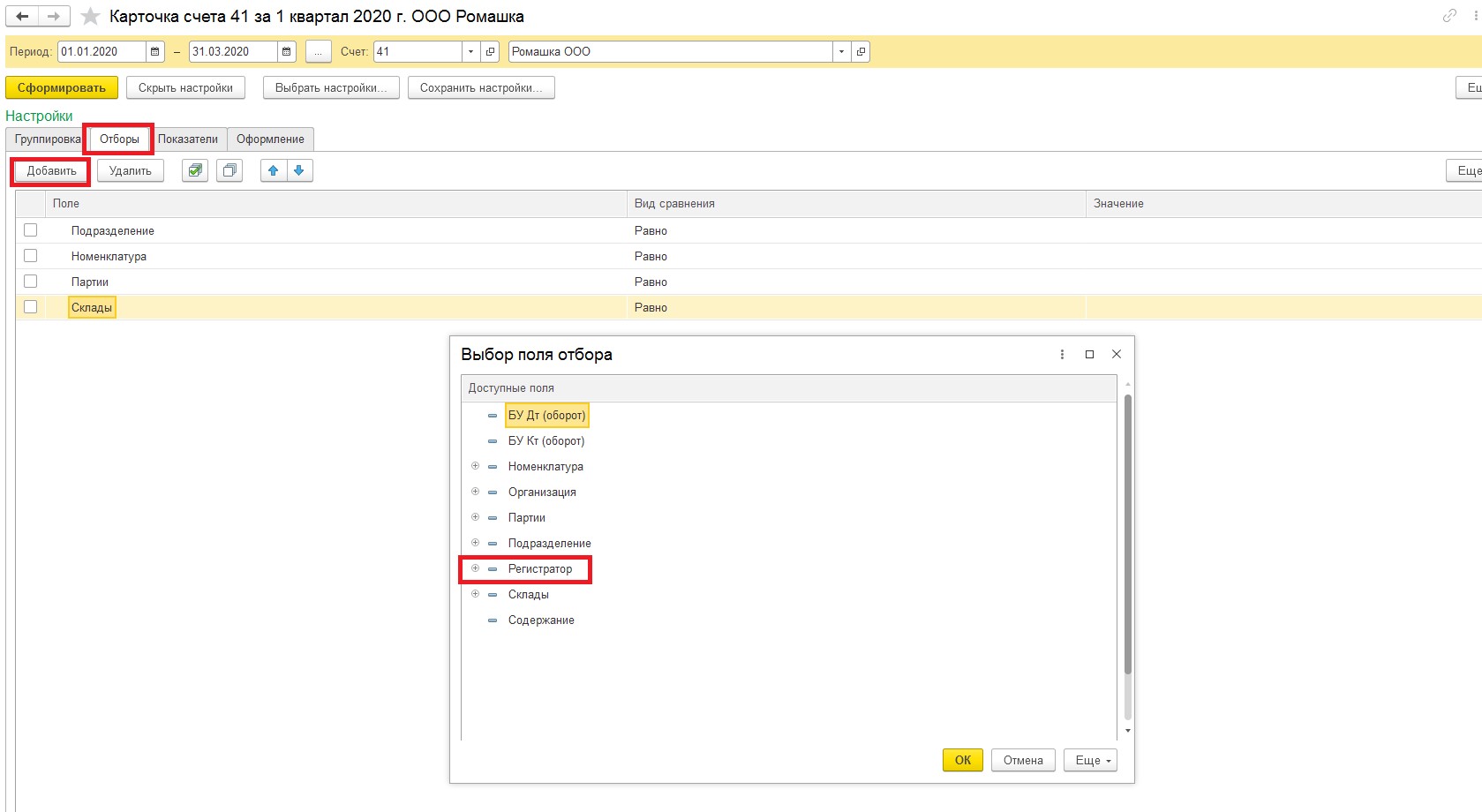Confirm field selection with OK
The image size is (1482, 812).
[x=963, y=760]
